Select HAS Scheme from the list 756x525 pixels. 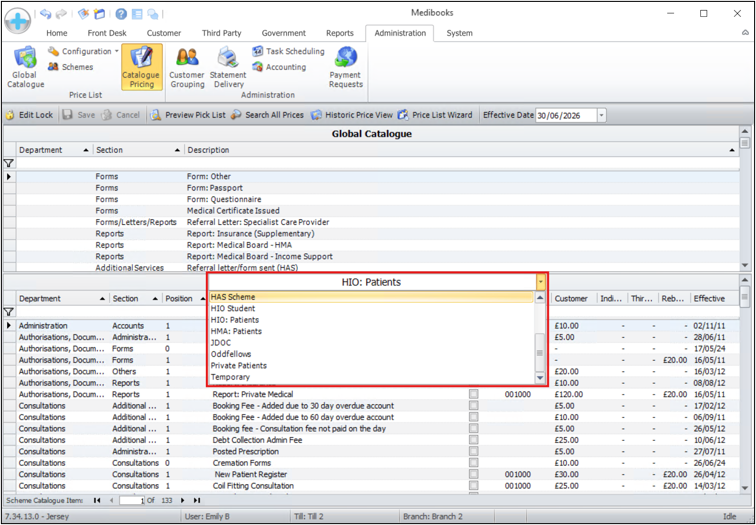click(371, 297)
